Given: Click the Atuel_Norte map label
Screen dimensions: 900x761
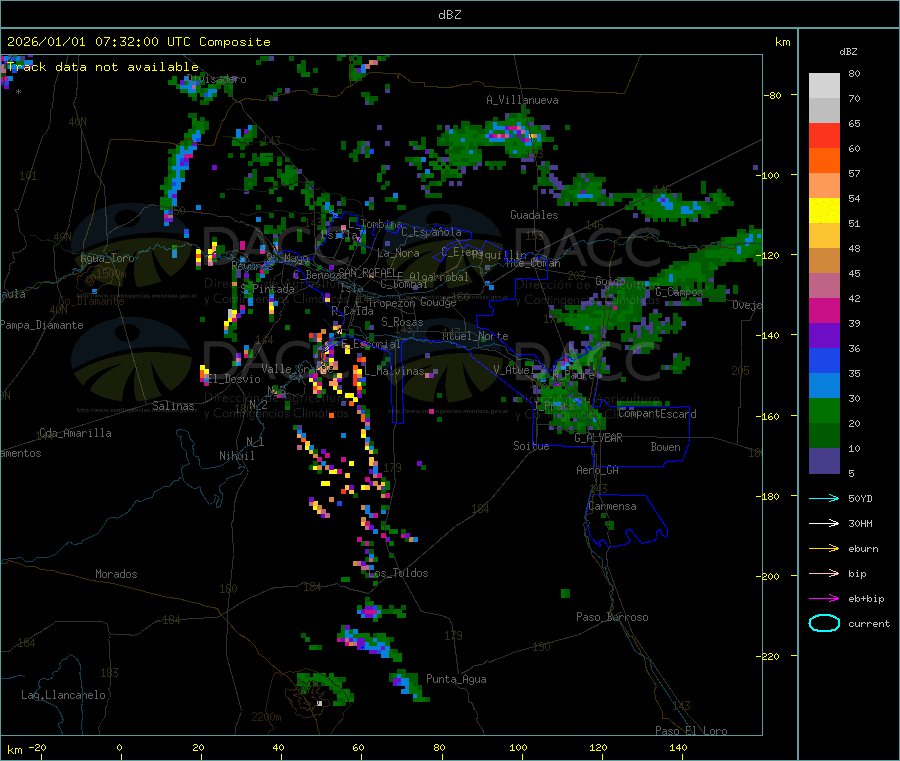Looking at the screenshot, I should pos(475,336).
